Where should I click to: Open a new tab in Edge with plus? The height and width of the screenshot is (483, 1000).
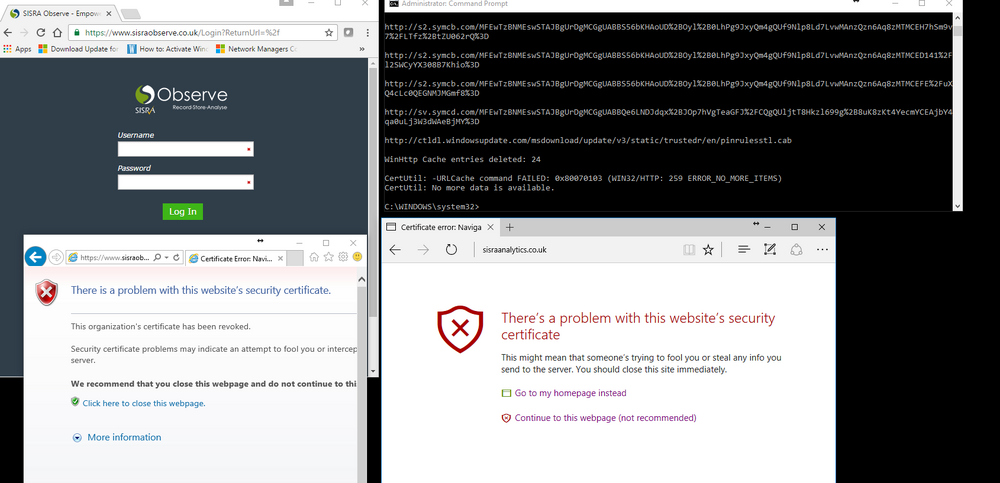point(510,227)
